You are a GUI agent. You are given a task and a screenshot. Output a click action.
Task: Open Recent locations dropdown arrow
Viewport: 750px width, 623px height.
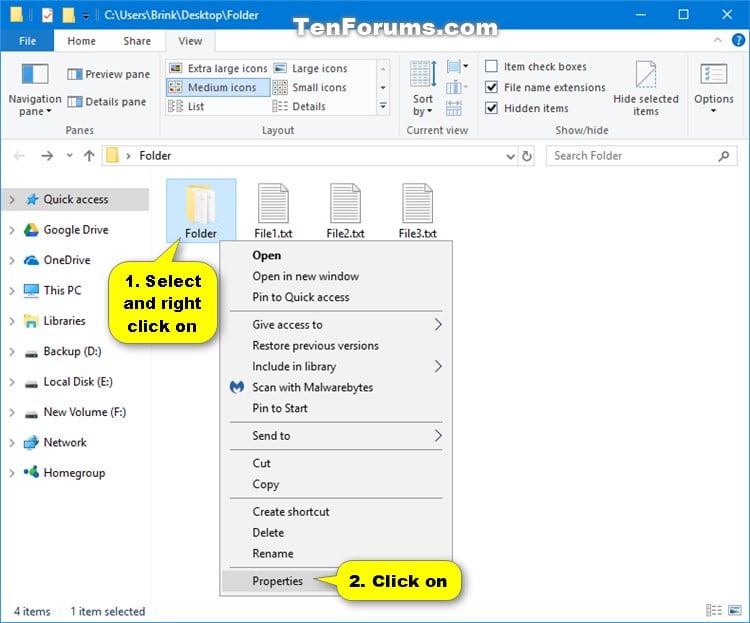pos(70,155)
